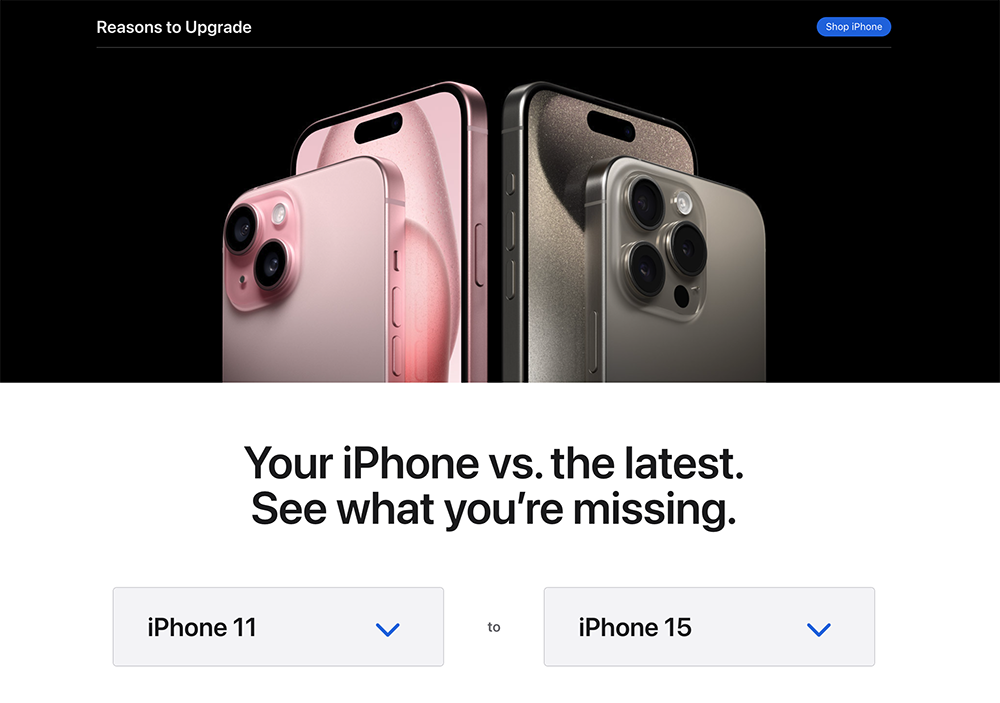Open the iPhone 15 model dropdown

pyautogui.click(x=709, y=626)
